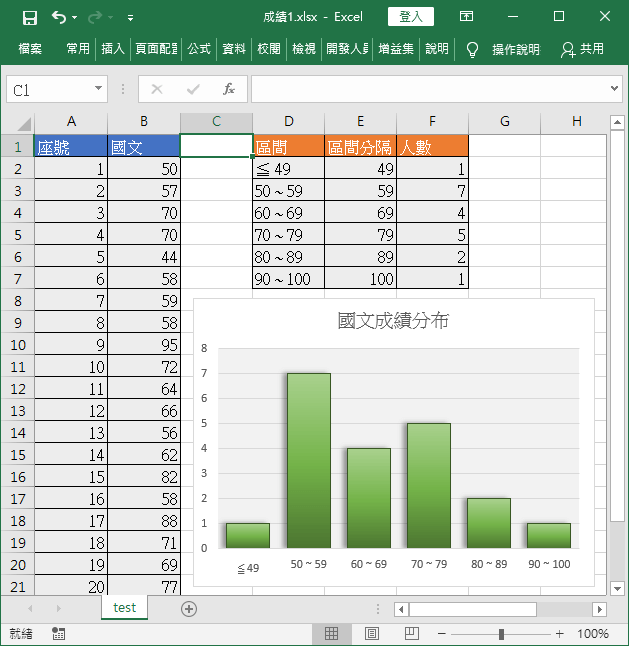The height and width of the screenshot is (646, 629).
Task: Open the 檔案 menu
Action: (30, 49)
